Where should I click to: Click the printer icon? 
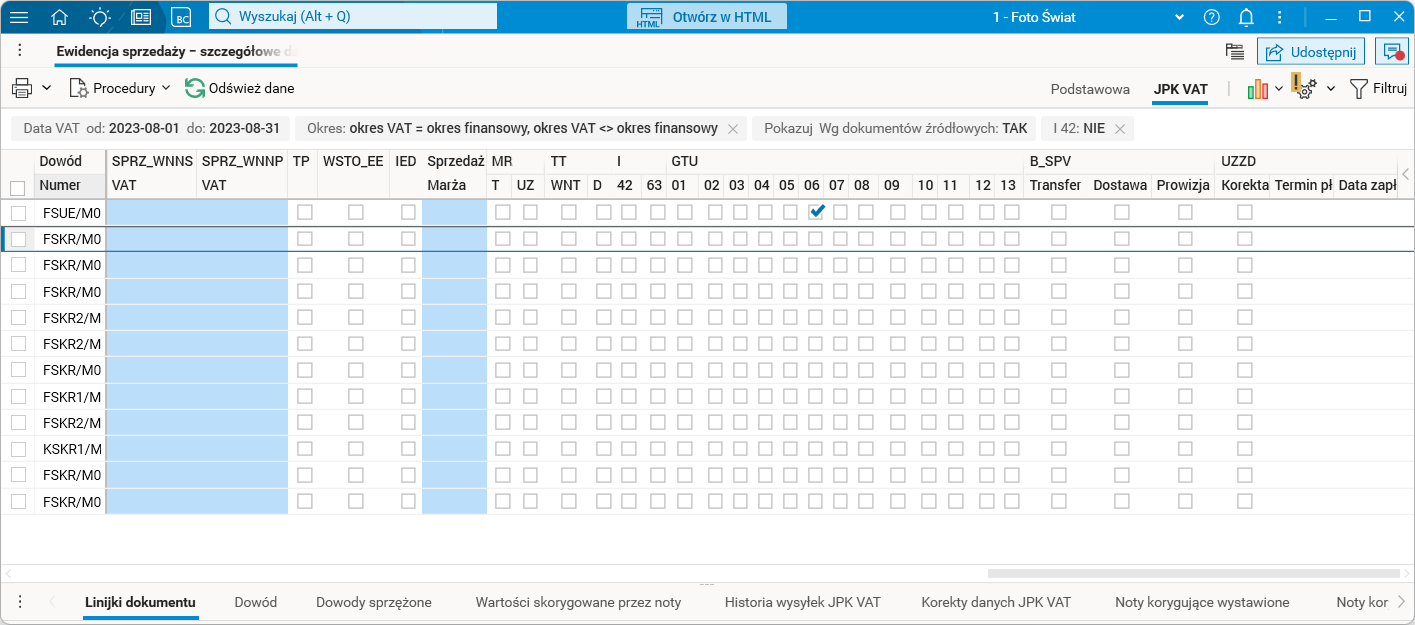tap(22, 88)
